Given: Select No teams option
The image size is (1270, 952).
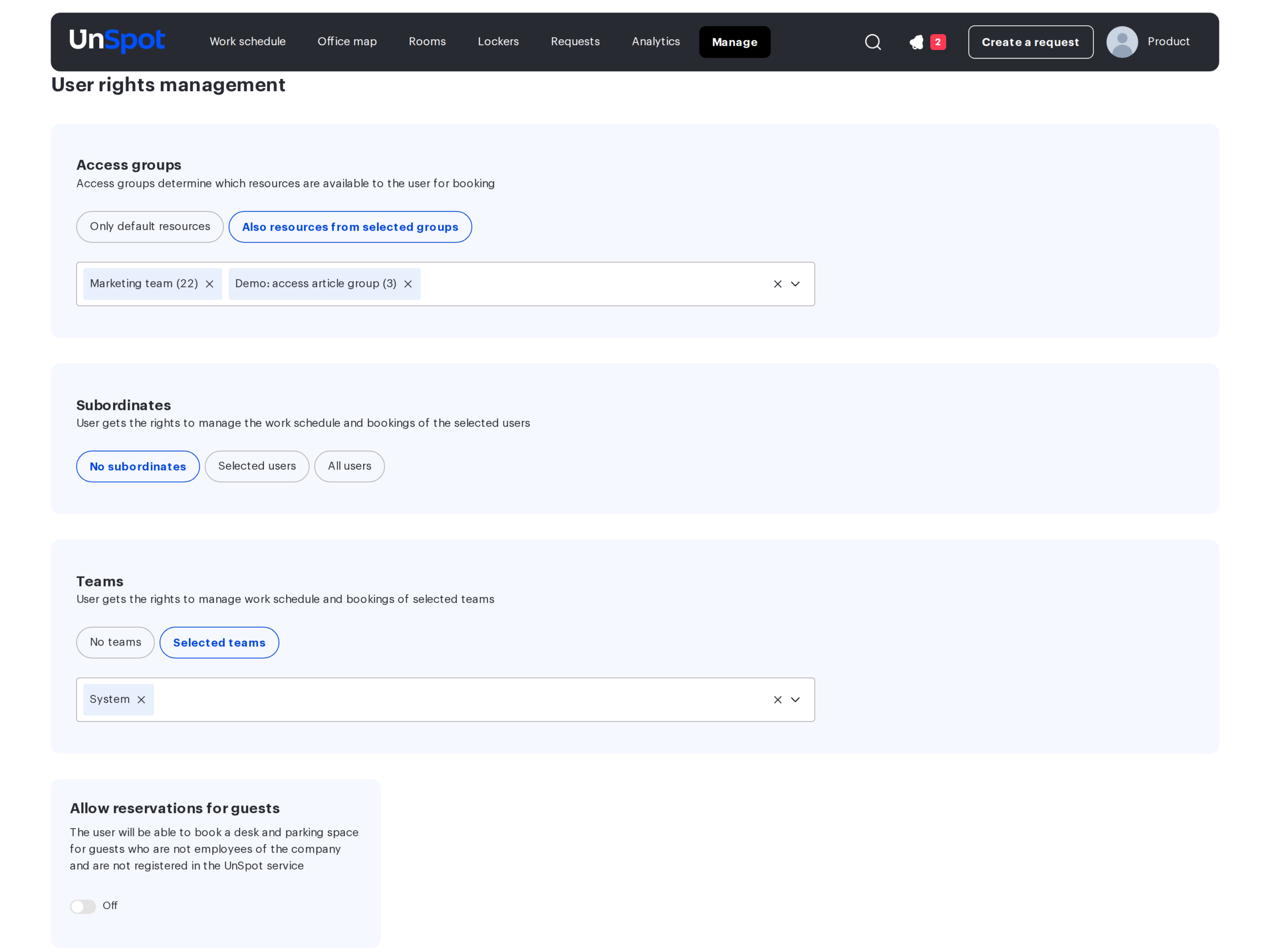Looking at the screenshot, I should [x=116, y=642].
